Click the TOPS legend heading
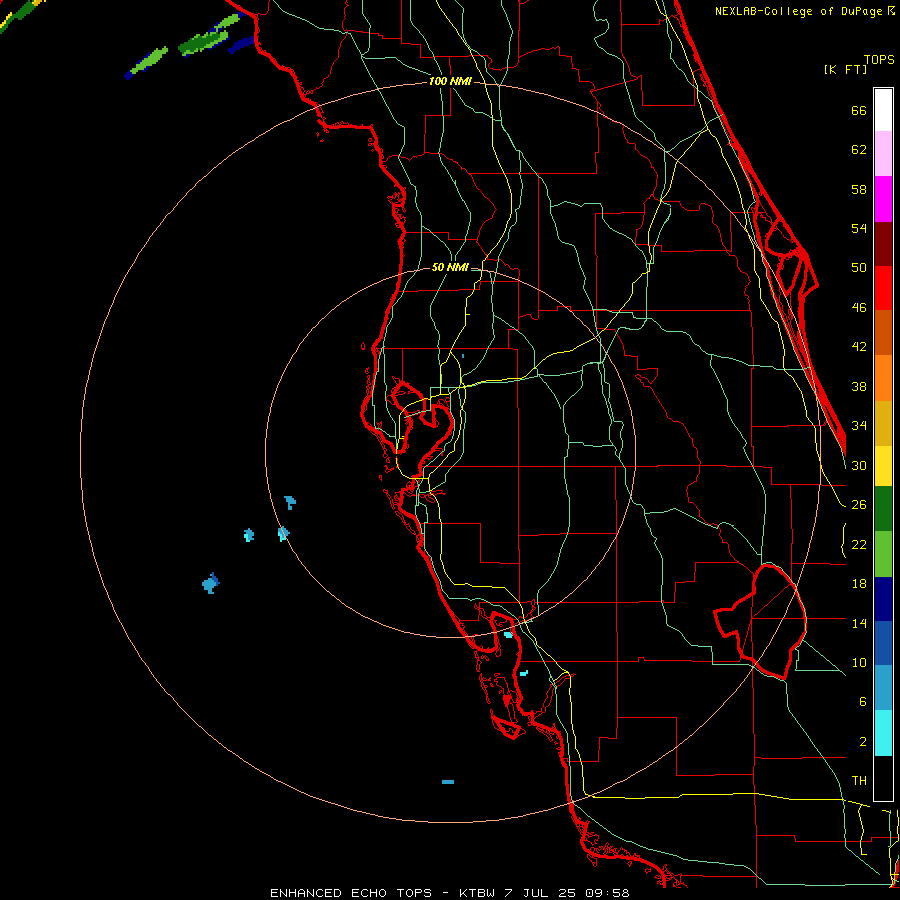Viewport: 900px width, 900px height. coord(879,59)
